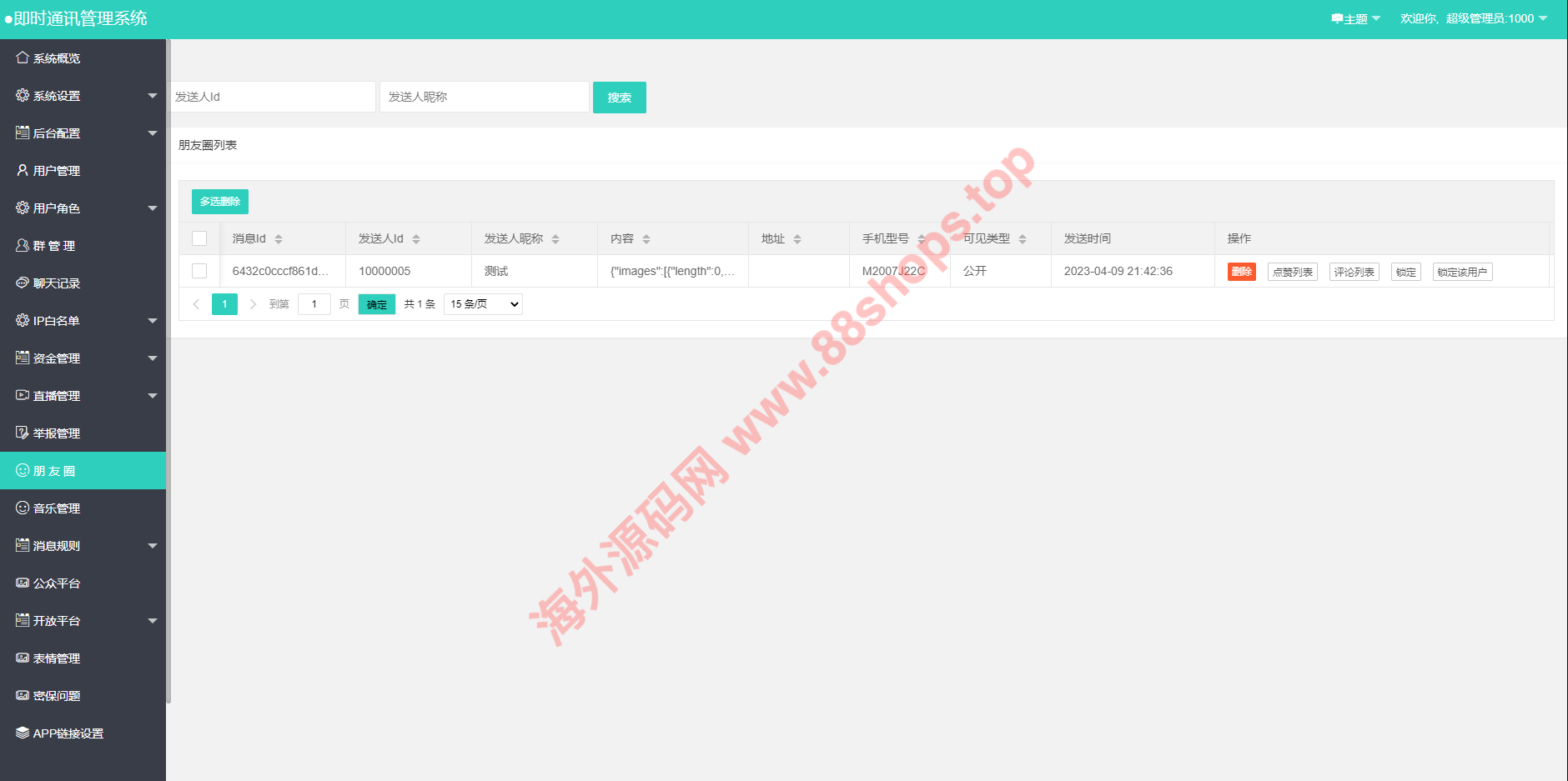Image resolution: width=1568 pixels, height=781 pixels.
Task: Click the 发送人Id search input field
Action: coord(273,97)
